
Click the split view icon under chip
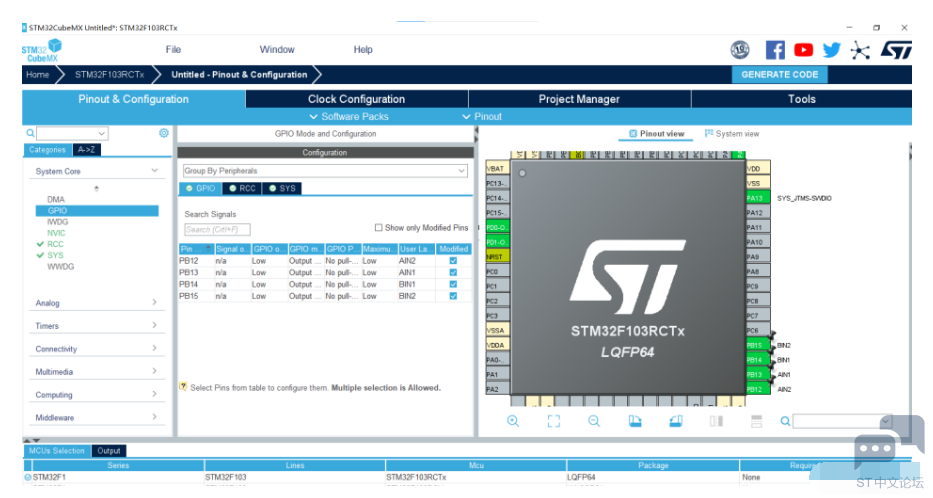pyautogui.click(x=716, y=421)
